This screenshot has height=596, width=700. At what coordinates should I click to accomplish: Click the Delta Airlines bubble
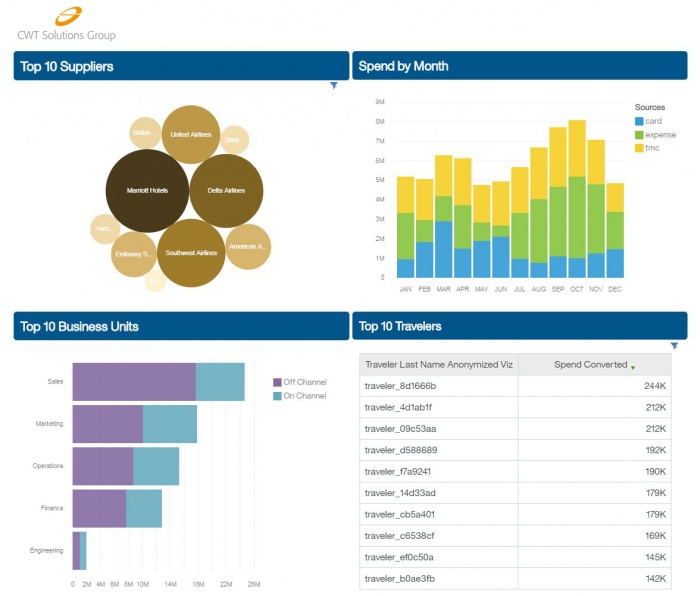pyautogui.click(x=226, y=190)
